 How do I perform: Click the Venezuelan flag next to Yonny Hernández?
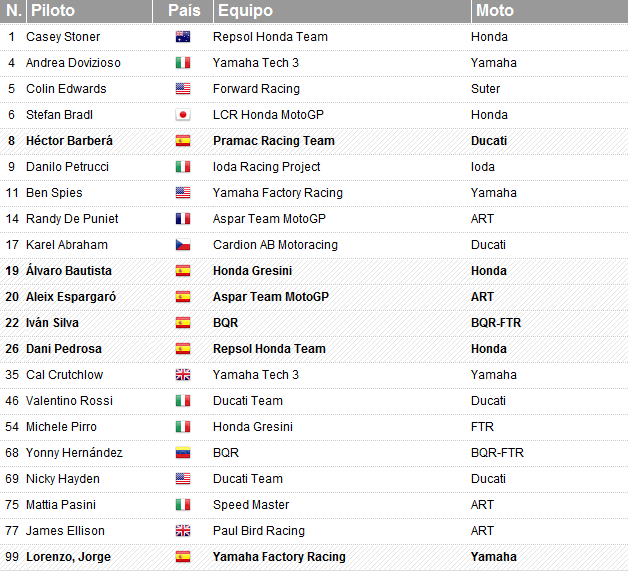click(x=183, y=453)
